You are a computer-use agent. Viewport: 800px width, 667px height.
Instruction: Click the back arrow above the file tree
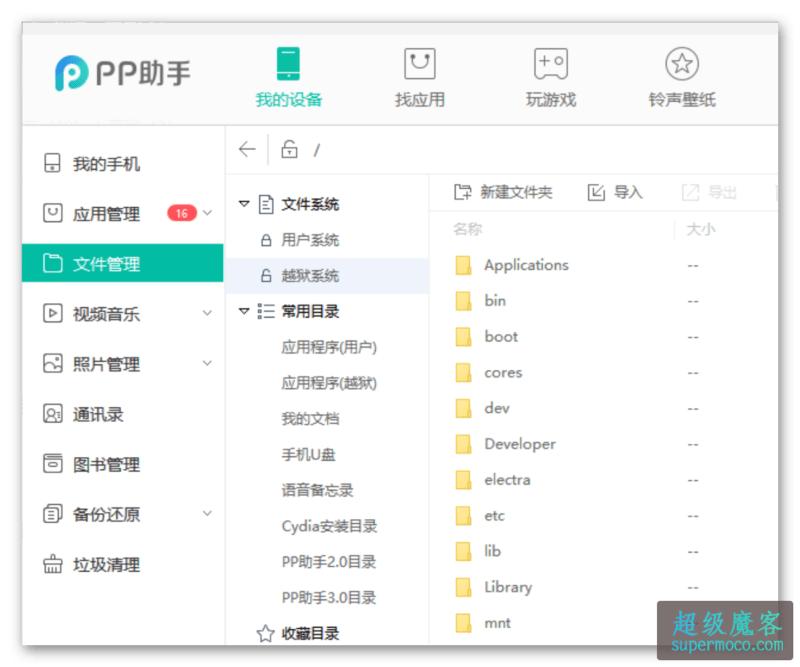coord(246,148)
